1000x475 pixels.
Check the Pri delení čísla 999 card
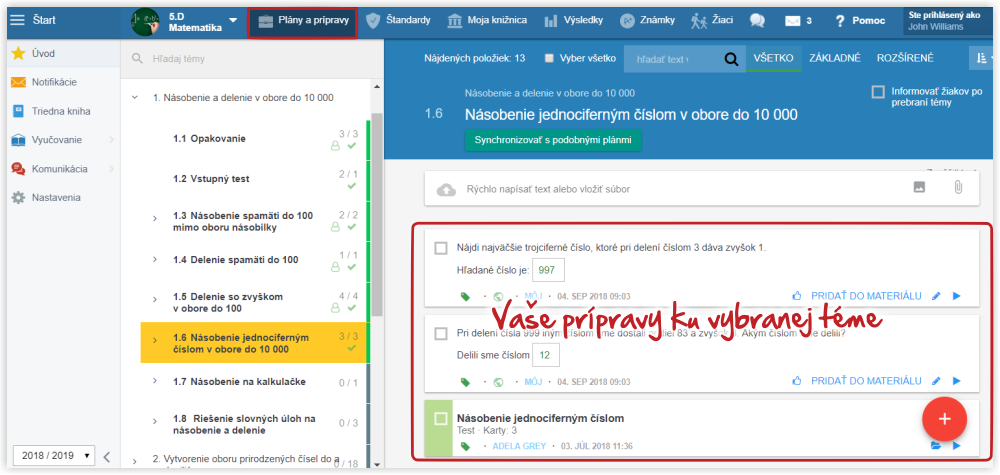[x=441, y=333]
